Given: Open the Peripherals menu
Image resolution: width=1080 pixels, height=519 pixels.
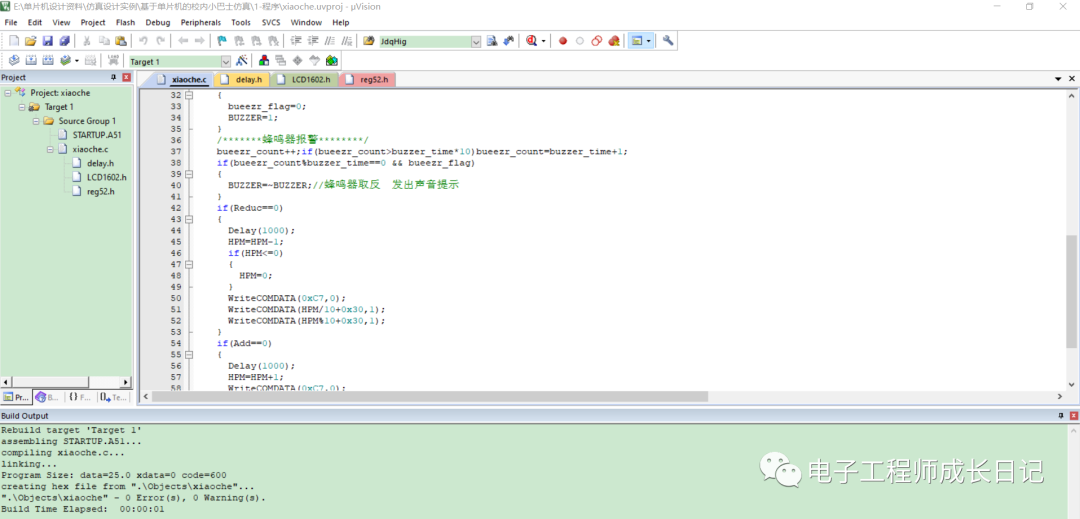Looking at the screenshot, I should [200, 22].
